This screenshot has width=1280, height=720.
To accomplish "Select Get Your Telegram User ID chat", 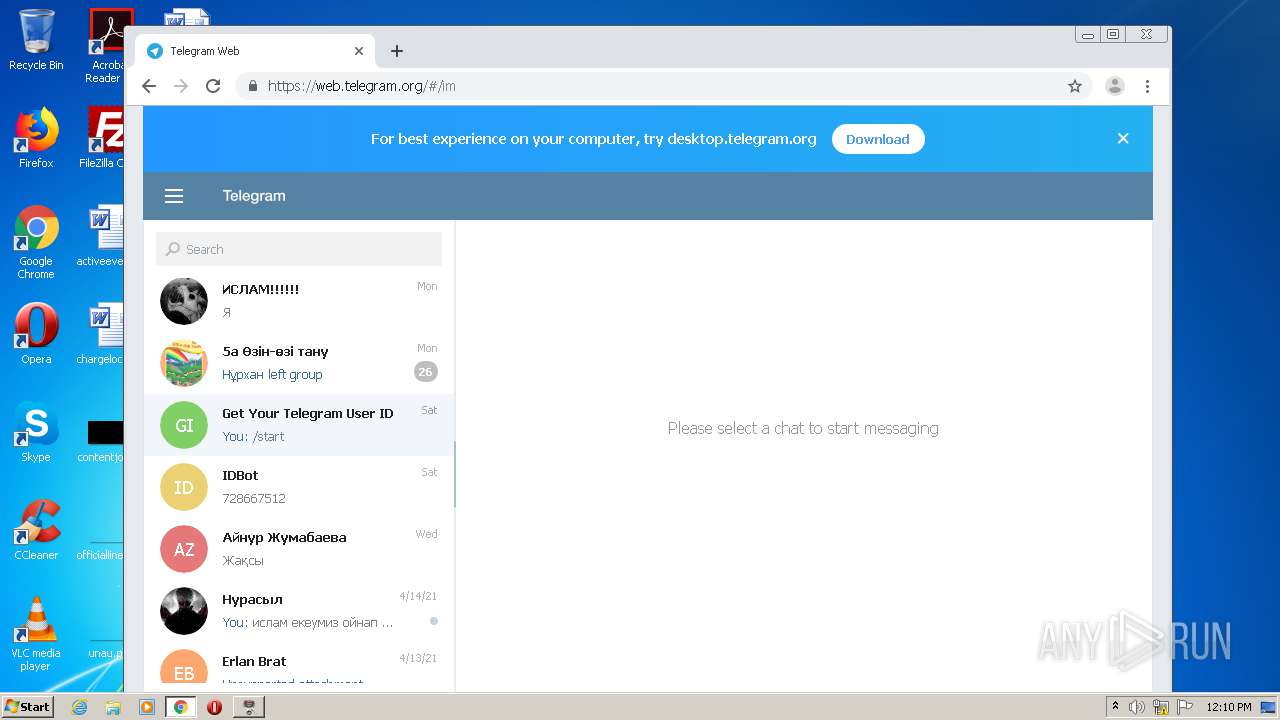I will (299, 425).
